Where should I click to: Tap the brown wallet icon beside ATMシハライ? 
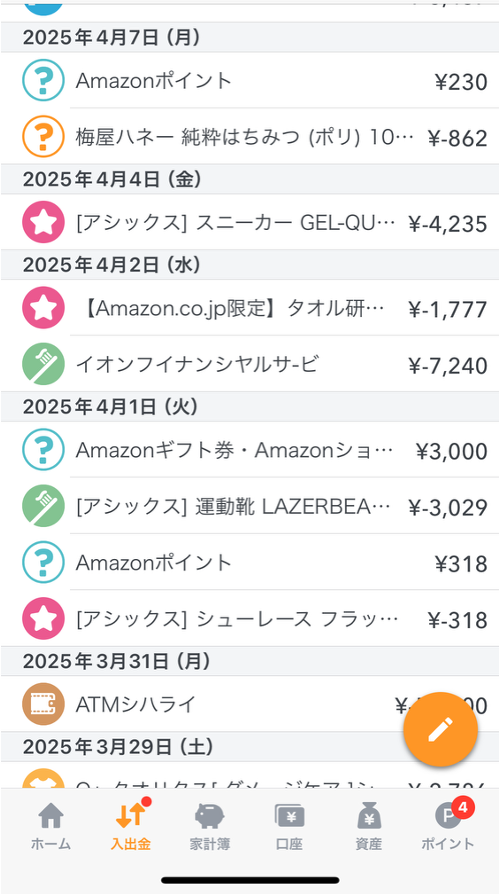[x=43, y=704]
